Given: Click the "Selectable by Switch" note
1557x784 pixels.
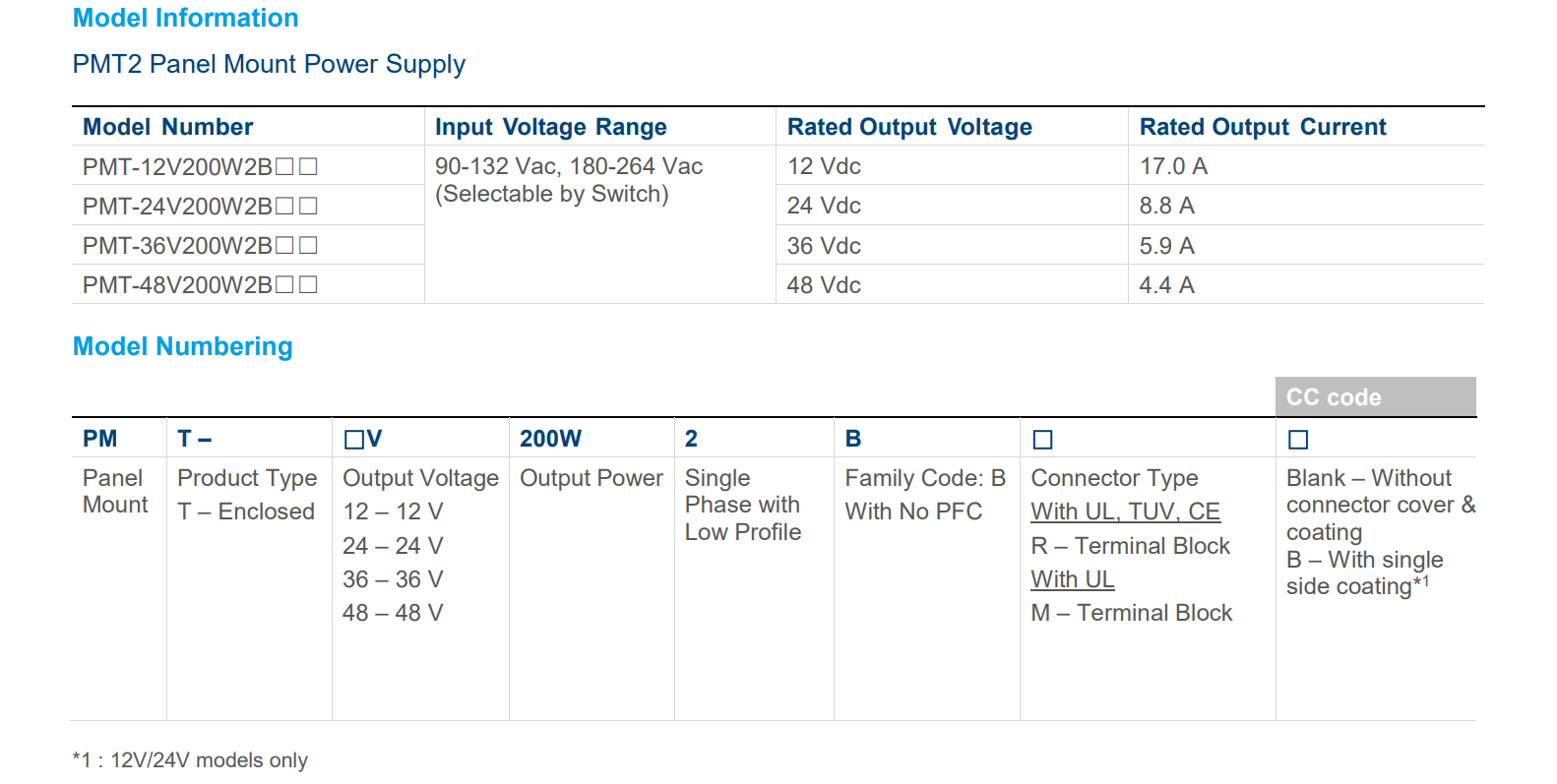Looking at the screenshot, I should click(x=551, y=194).
